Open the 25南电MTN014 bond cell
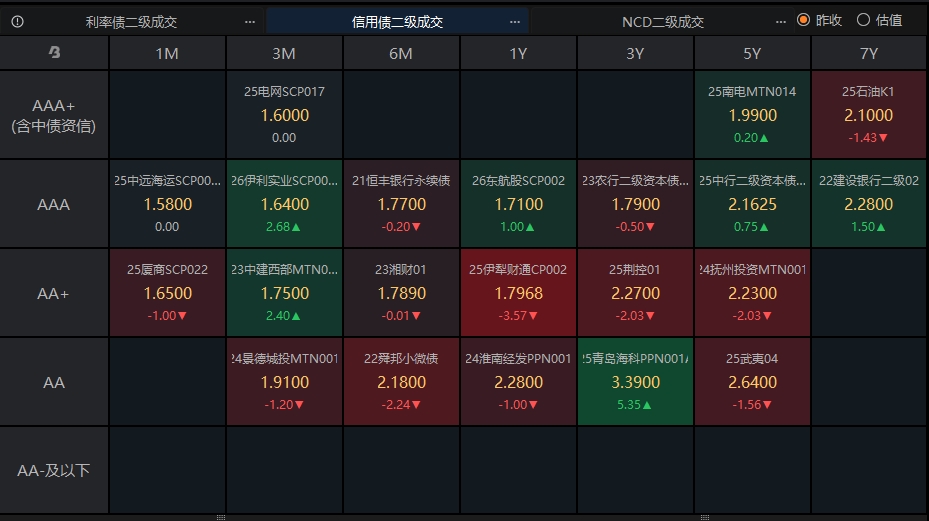This screenshot has width=929, height=521. 752,115
